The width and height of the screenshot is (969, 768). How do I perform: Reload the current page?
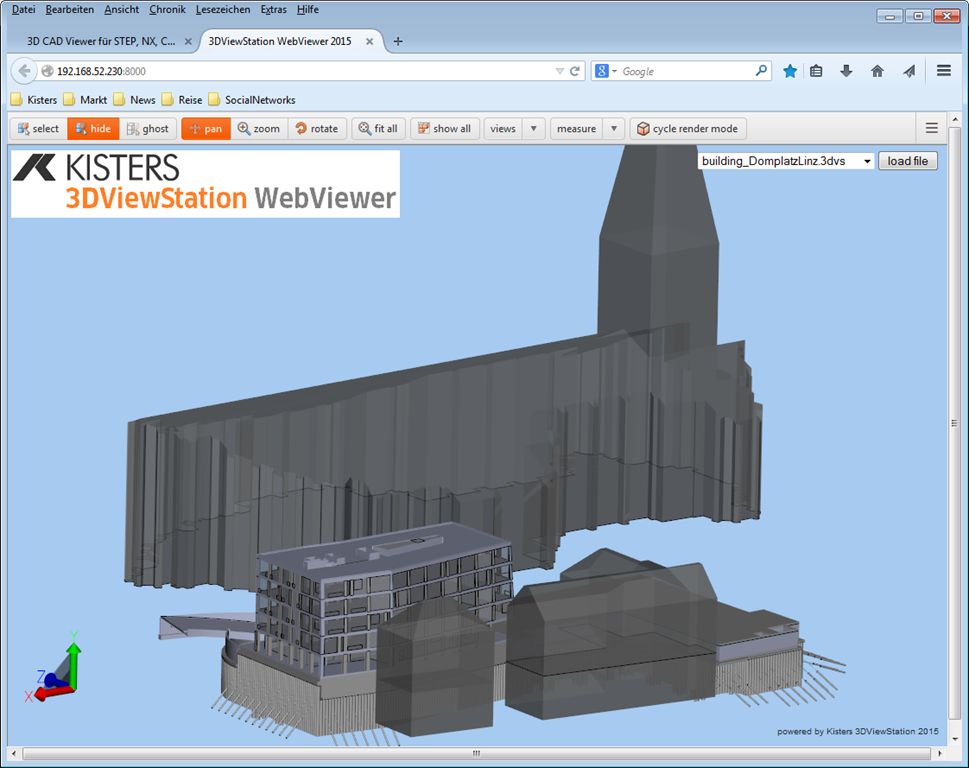pyautogui.click(x=575, y=71)
